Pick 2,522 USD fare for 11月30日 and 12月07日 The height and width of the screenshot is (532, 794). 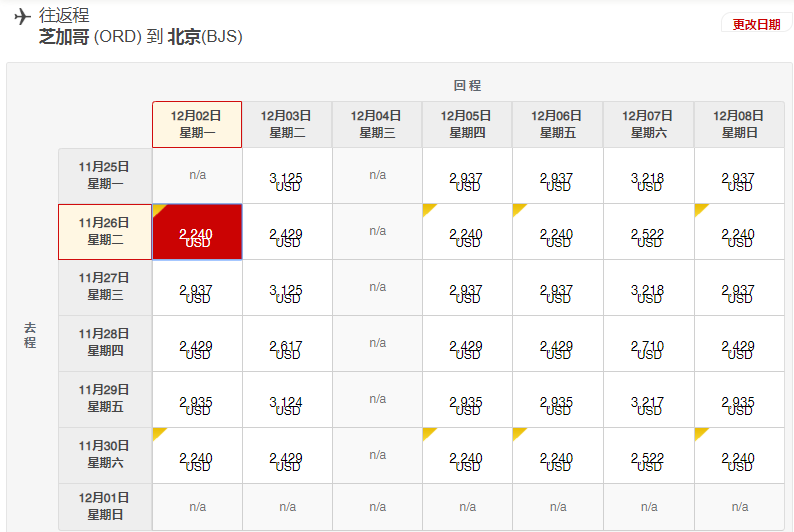tap(649, 456)
